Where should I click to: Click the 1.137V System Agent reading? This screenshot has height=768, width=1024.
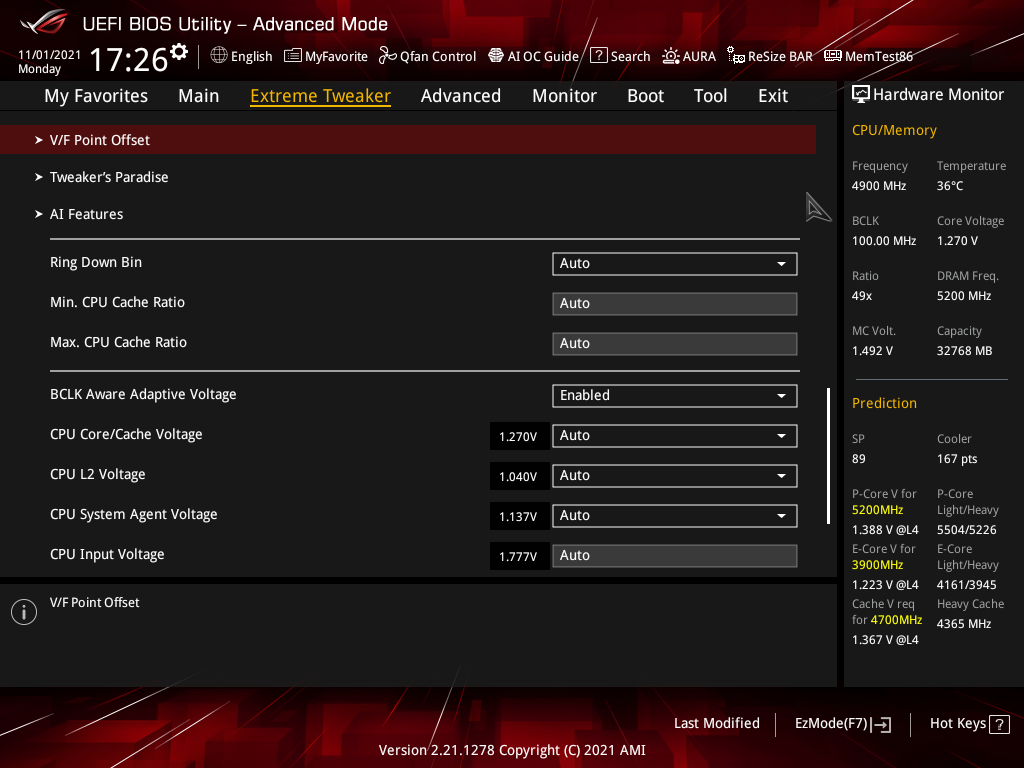[518, 517]
